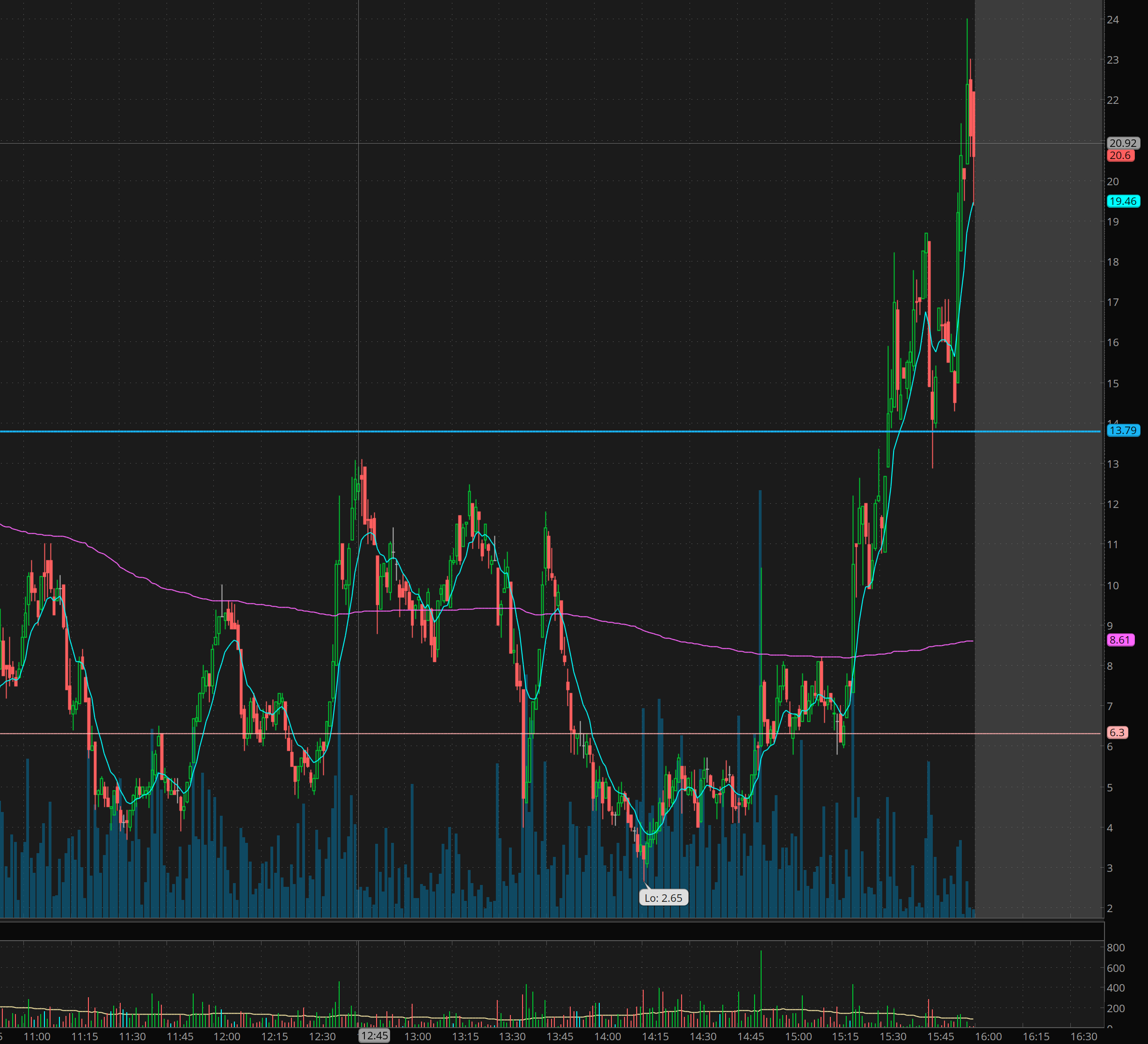Image resolution: width=1148 pixels, height=1044 pixels.
Task: Click the cyan 19.46 price bubble
Action: 1123,201
